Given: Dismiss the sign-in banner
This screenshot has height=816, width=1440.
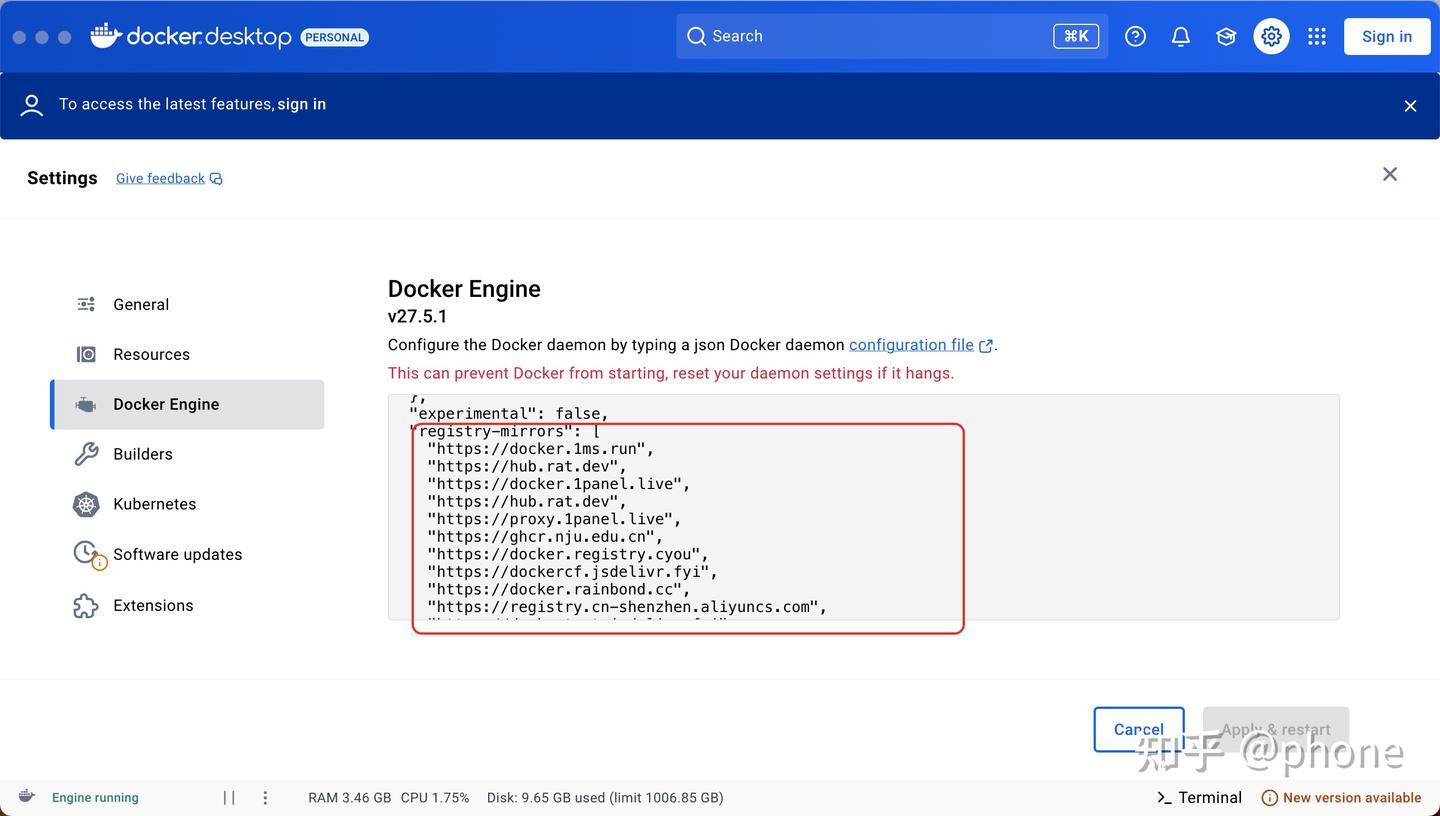Looking at the screenshot, I should click(x=1410, y=106).
